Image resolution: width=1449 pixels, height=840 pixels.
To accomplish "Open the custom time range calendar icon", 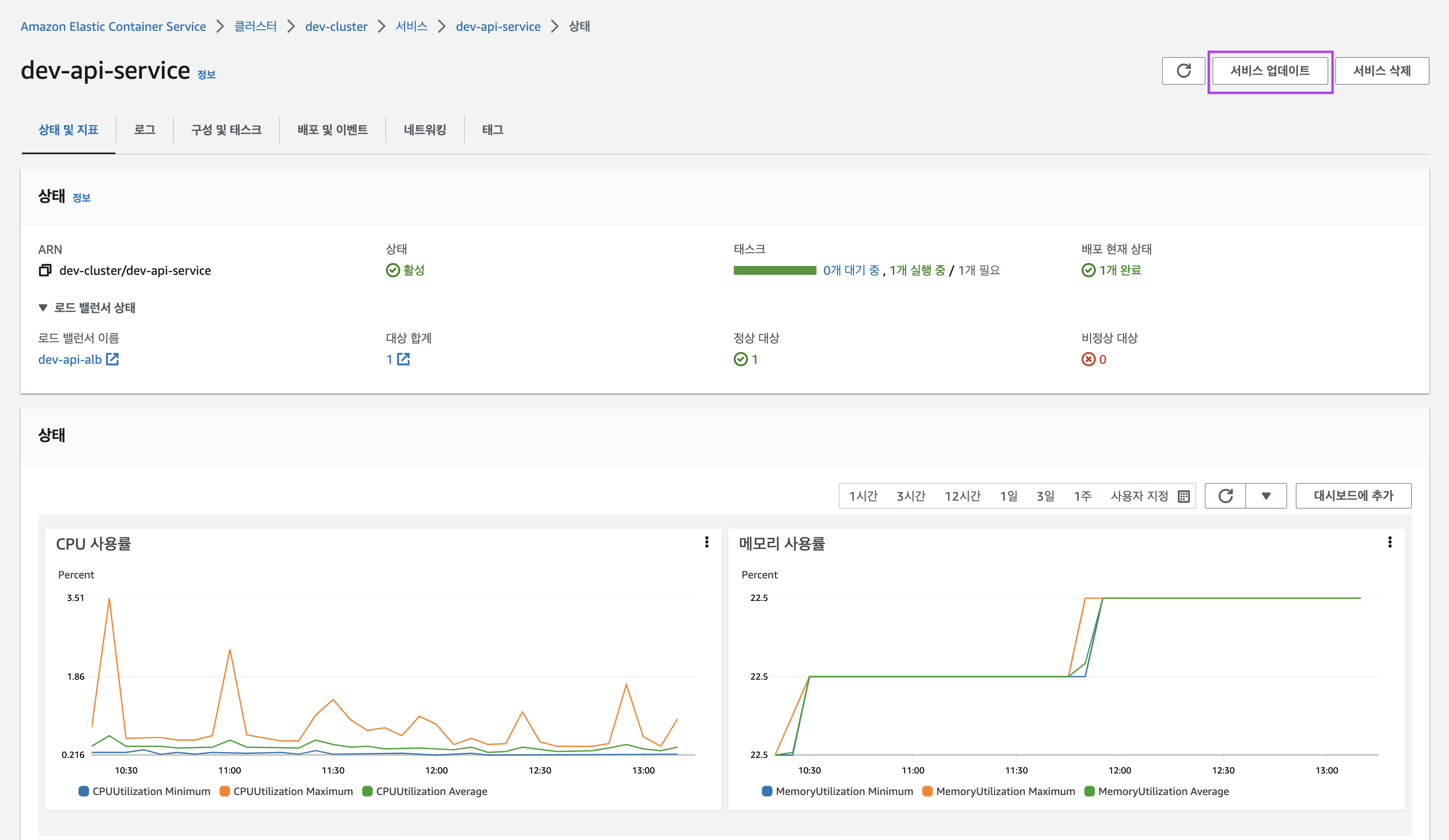I will (1183, 496).
